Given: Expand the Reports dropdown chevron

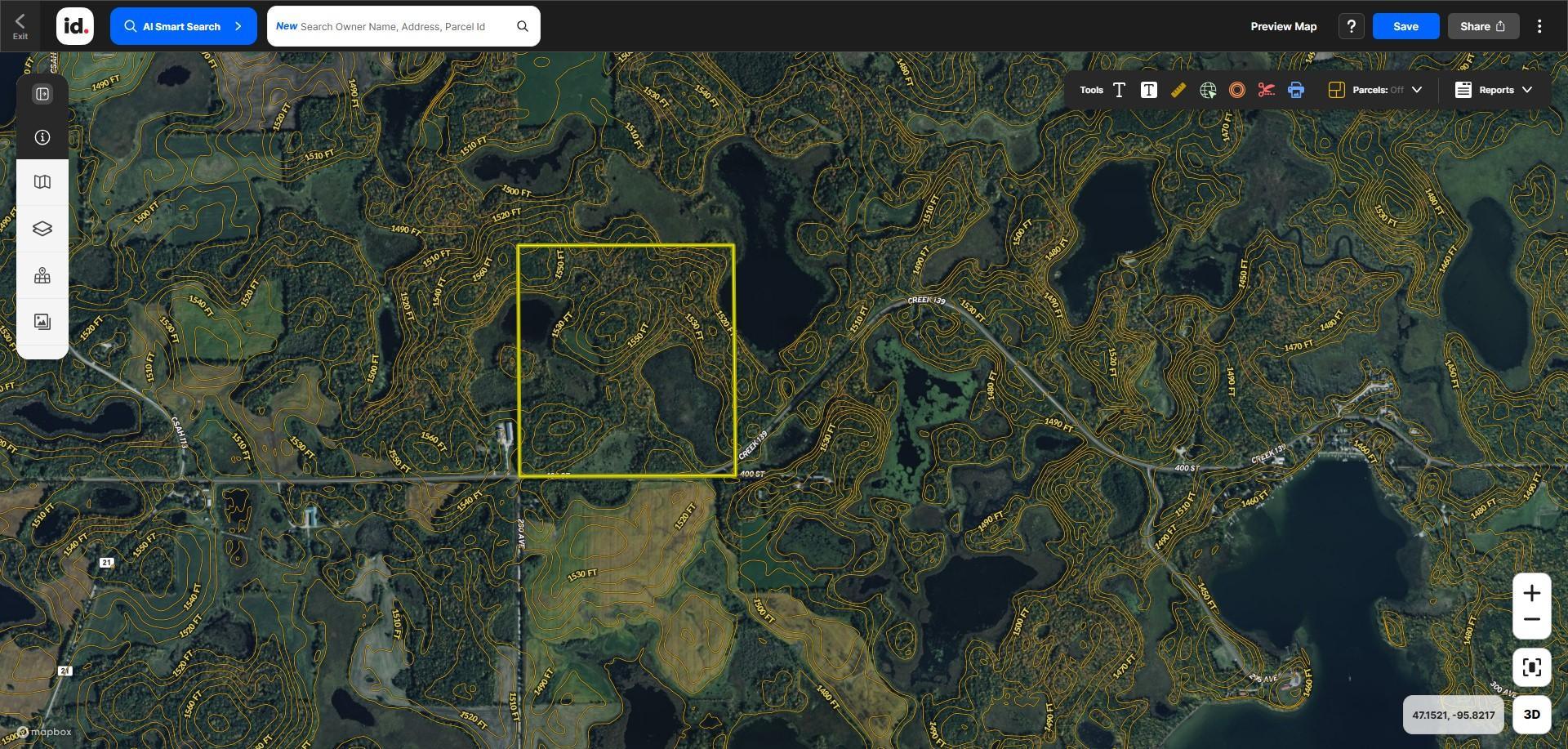Looking at the screenshot, I should click(1527, 90).
